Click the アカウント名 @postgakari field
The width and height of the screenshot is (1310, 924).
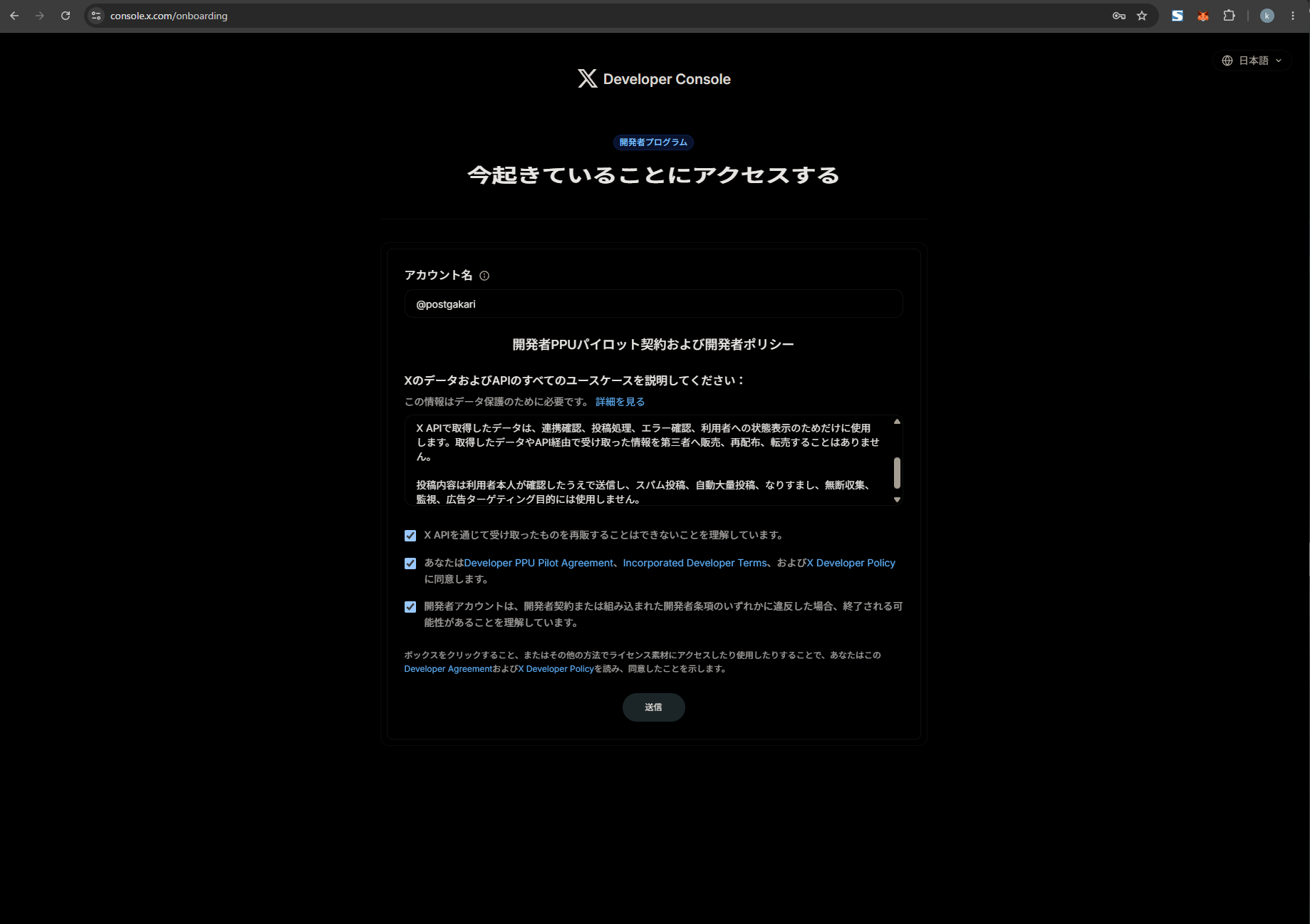click(x=653, y=304)
